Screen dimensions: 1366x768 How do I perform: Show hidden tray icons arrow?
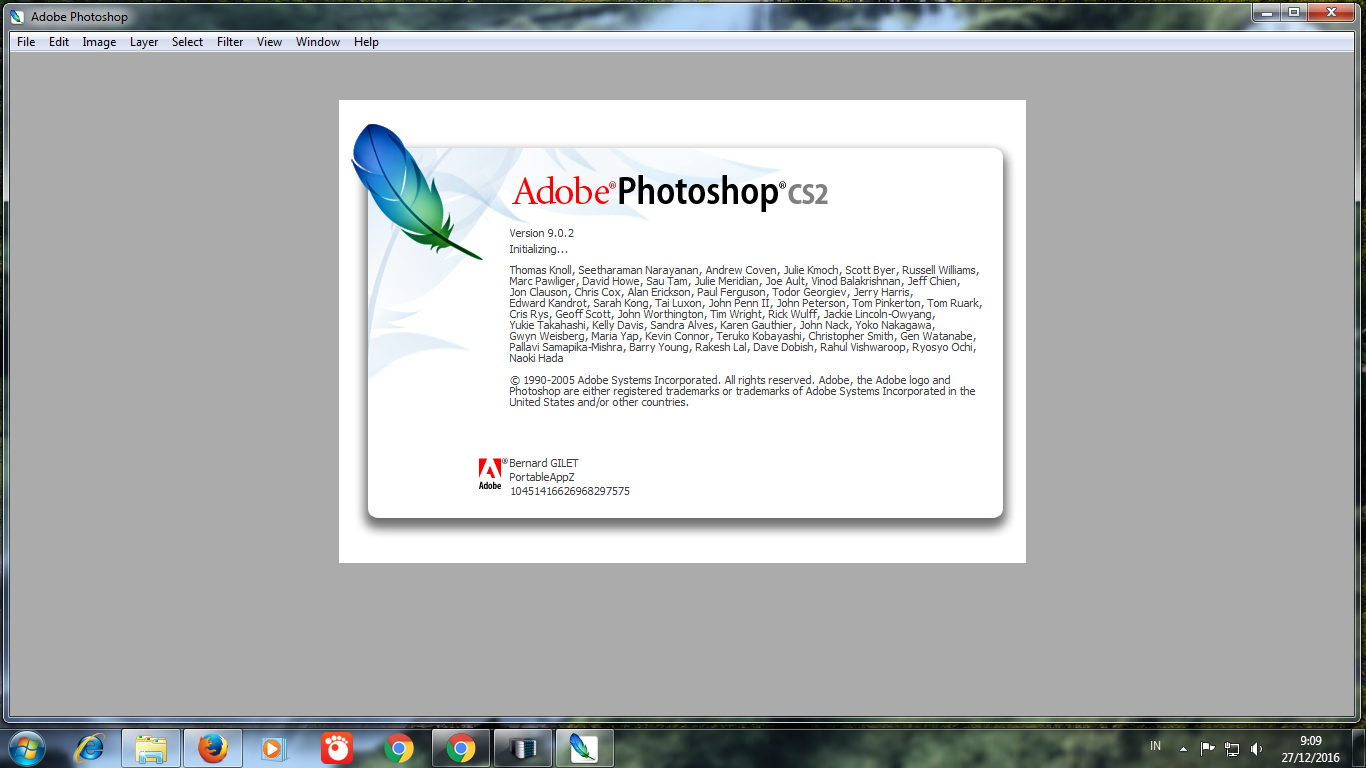pos(1184,748)
